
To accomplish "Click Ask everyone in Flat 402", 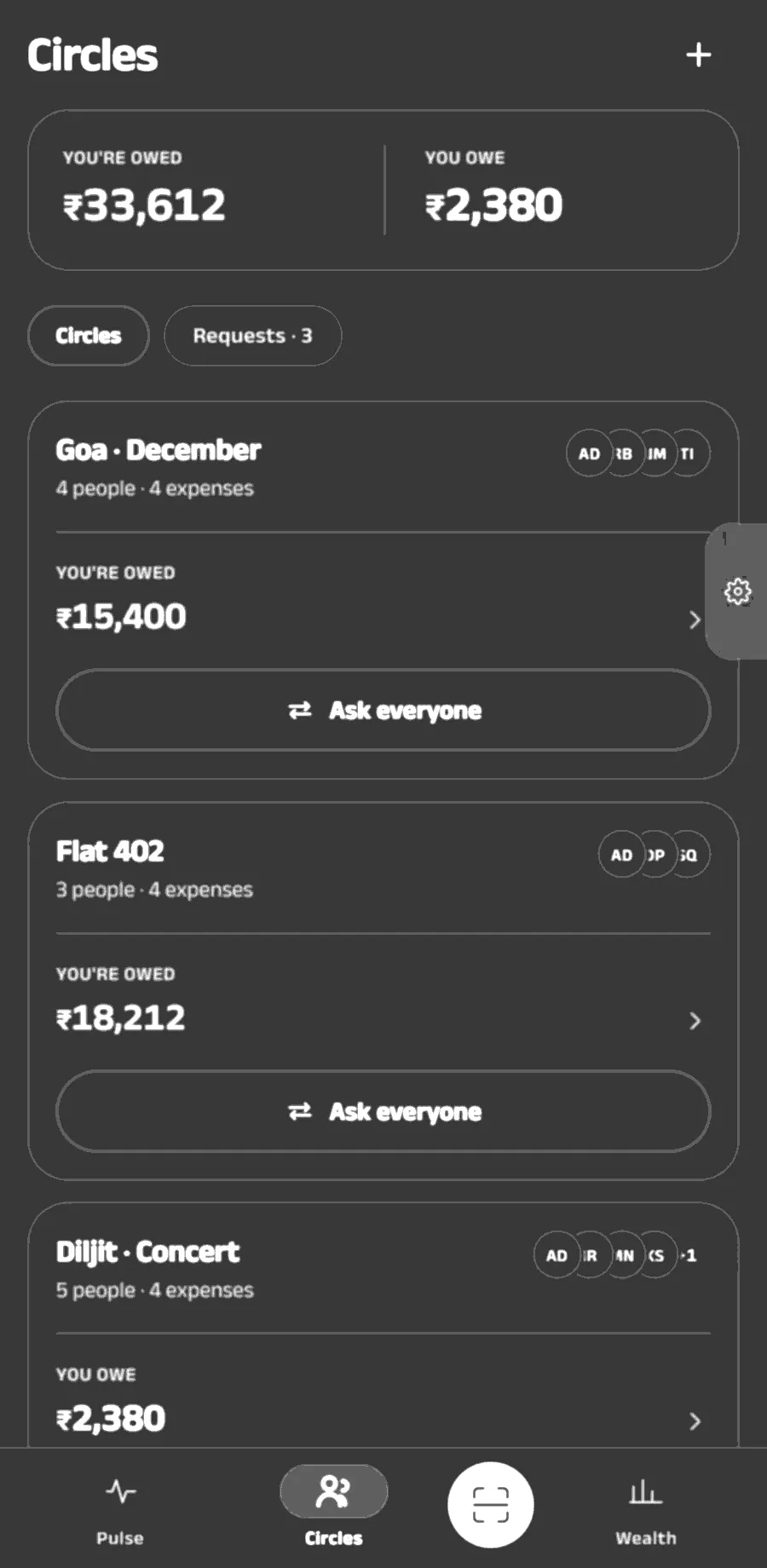I will click(383, 1111).
